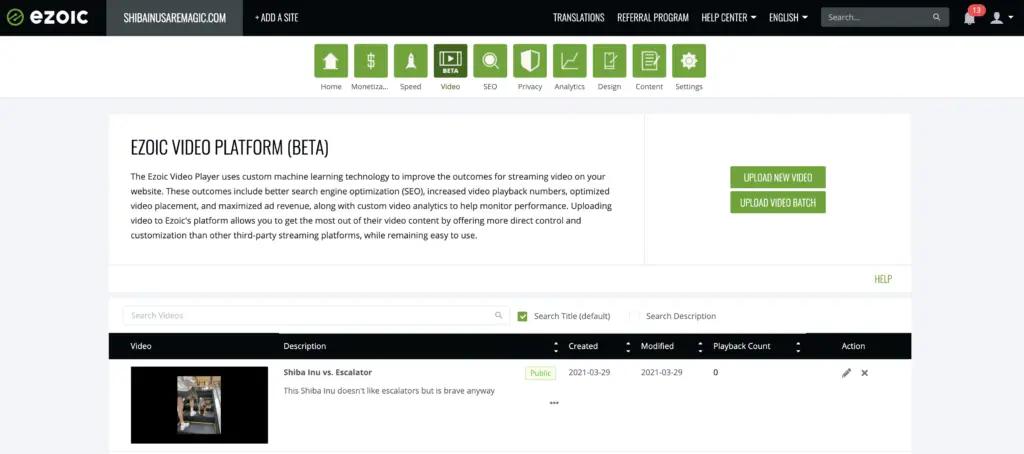Select the Video BETA icon
The width and height of the screenshot is (1024, 454).
point(451,61)
